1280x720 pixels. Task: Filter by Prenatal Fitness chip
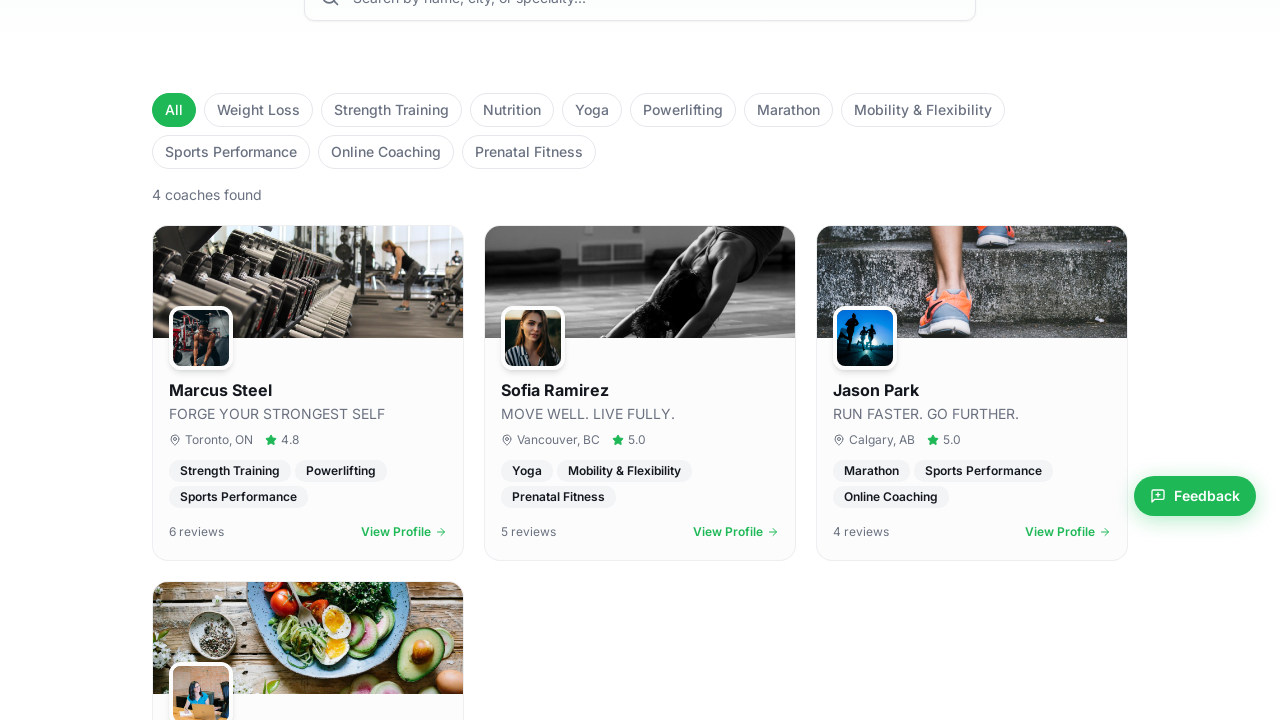(529, 152)
